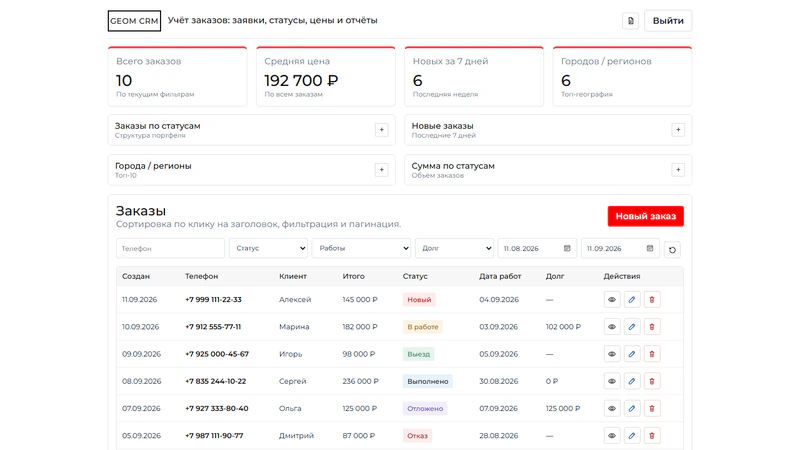Sort table by Телефон column header
Screen dimensions: 800x450
tap(202, 276)
